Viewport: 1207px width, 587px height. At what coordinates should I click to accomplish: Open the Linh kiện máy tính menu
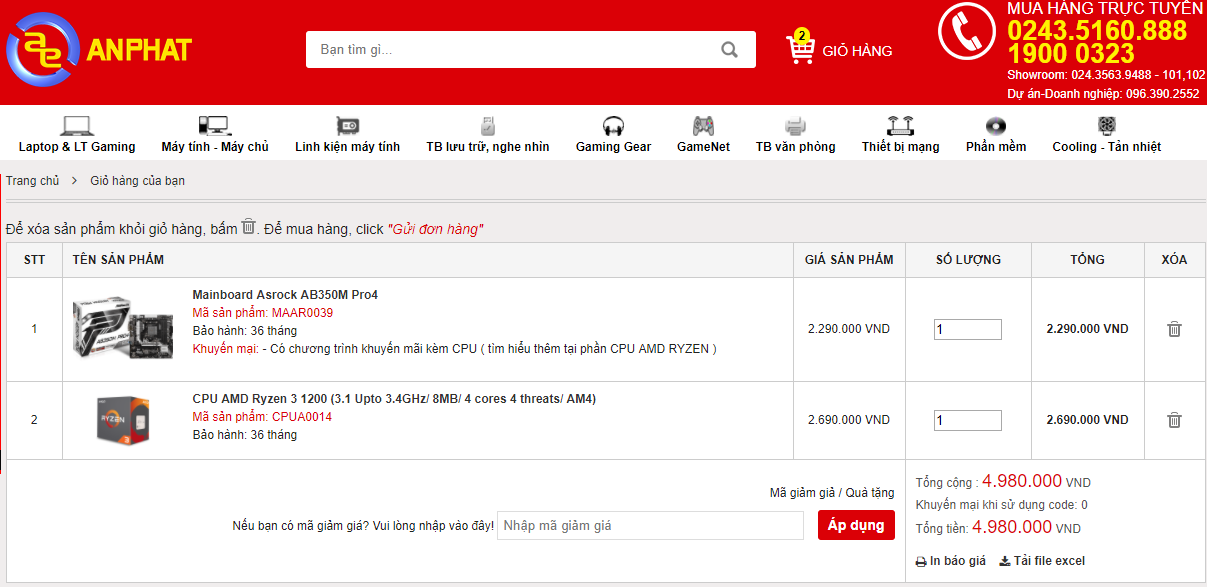pos(347,147)
